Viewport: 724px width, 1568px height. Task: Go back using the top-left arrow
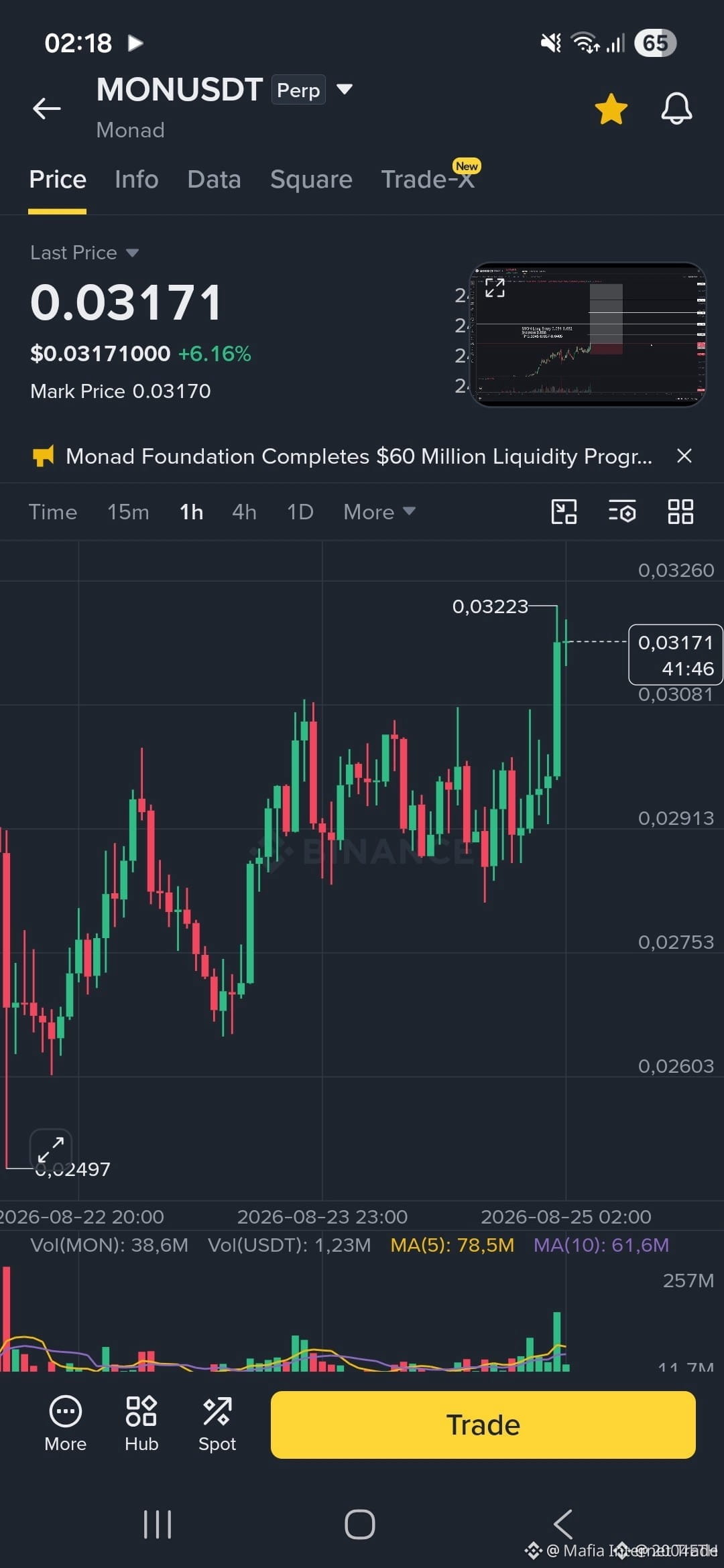47,108
